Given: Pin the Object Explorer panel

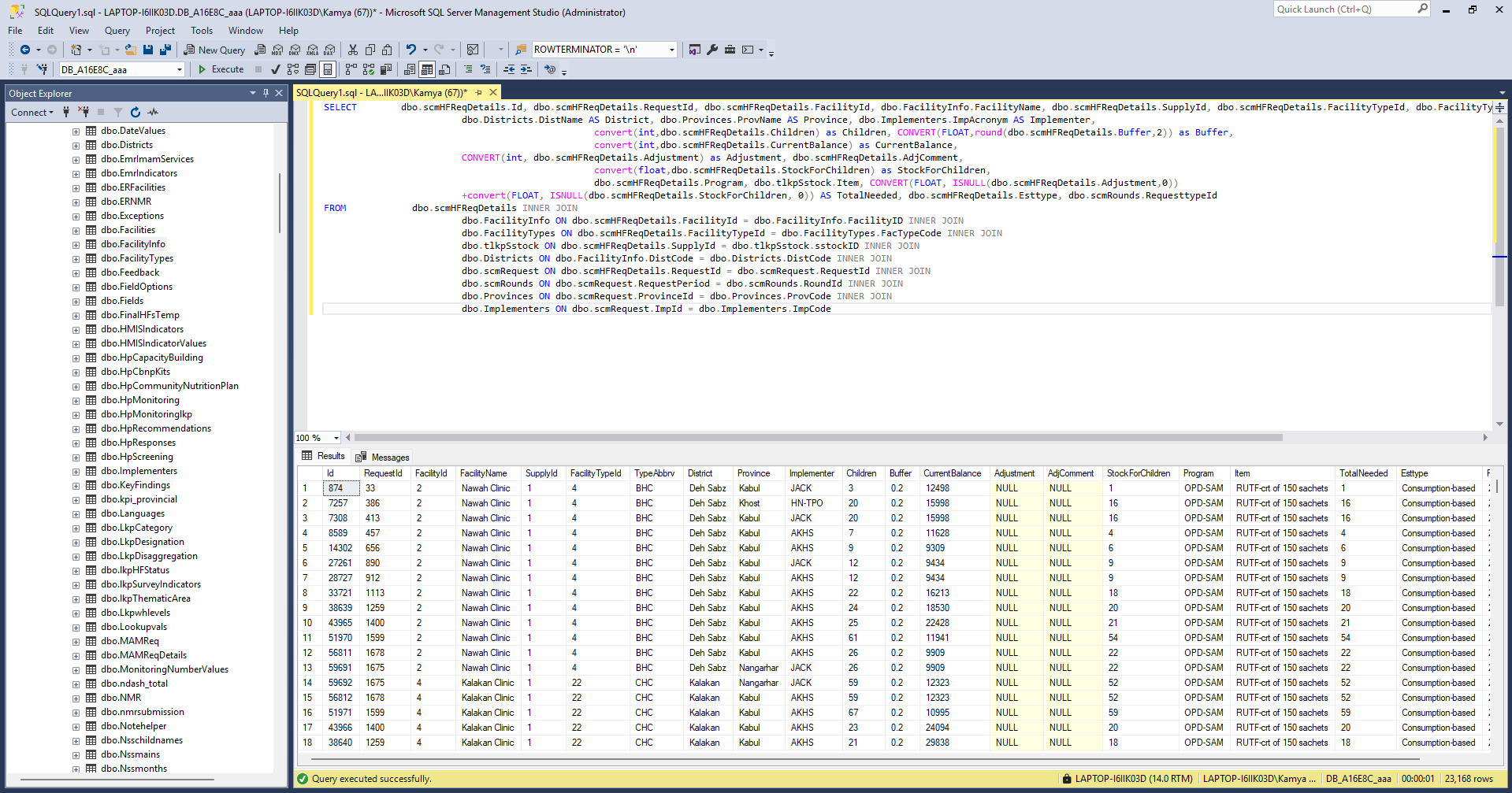Looking at the screenshot, I should [x=266, y=93].
